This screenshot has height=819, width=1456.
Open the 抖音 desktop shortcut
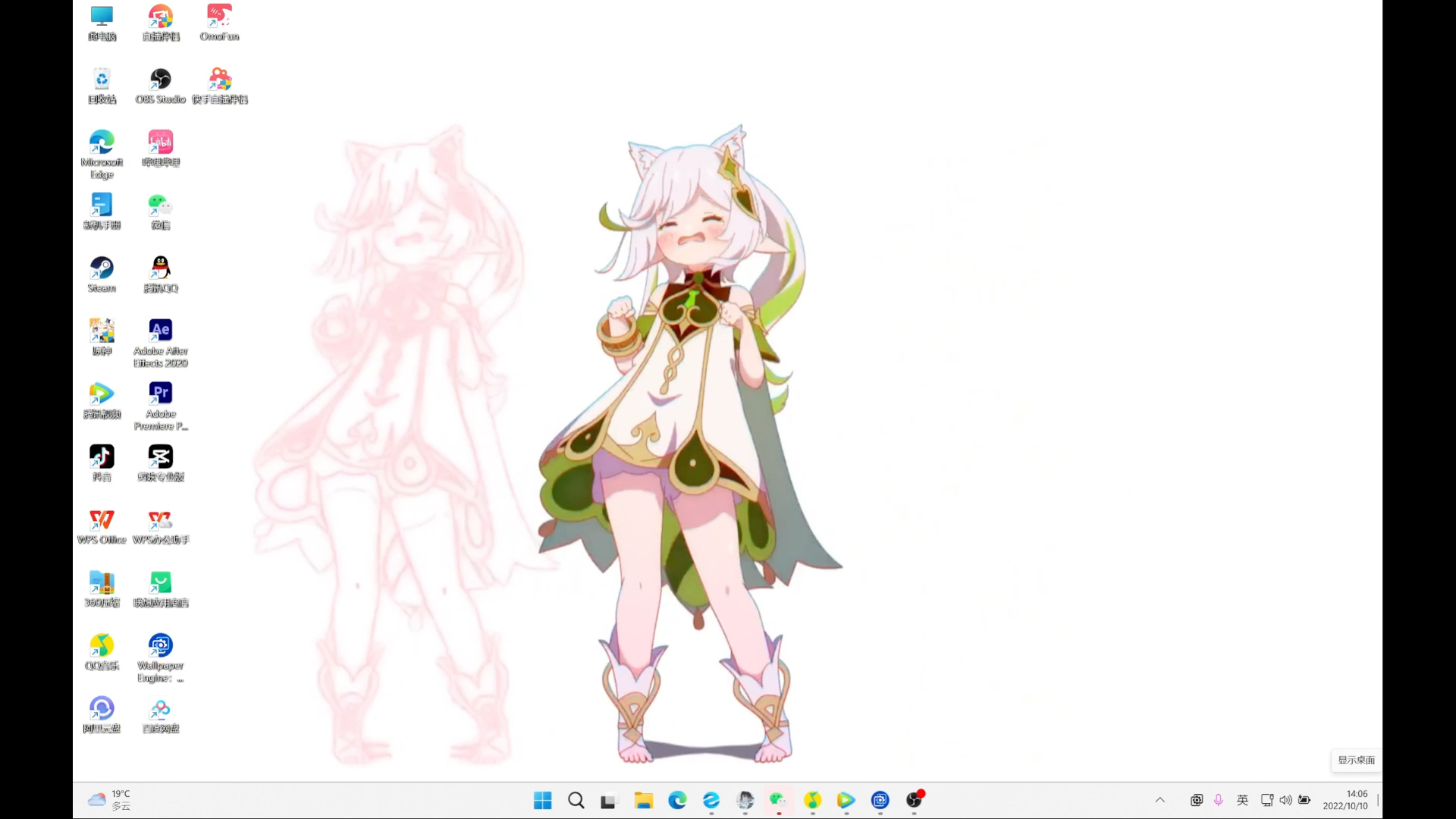click(x=102, y=464)
